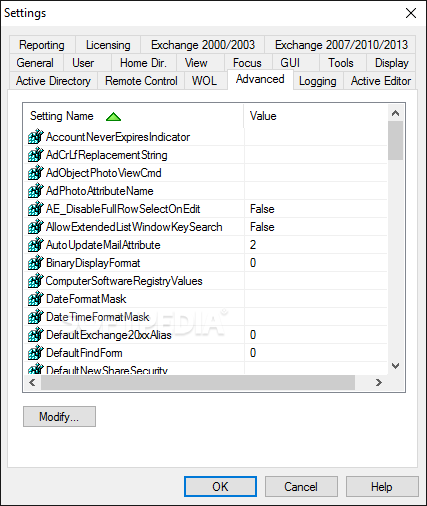This screenshot has width=427, height=506.
Task: Click the icon beside AdObjectPhotoViewCmd
Action: pyautogui.click(x=35, y=173)
